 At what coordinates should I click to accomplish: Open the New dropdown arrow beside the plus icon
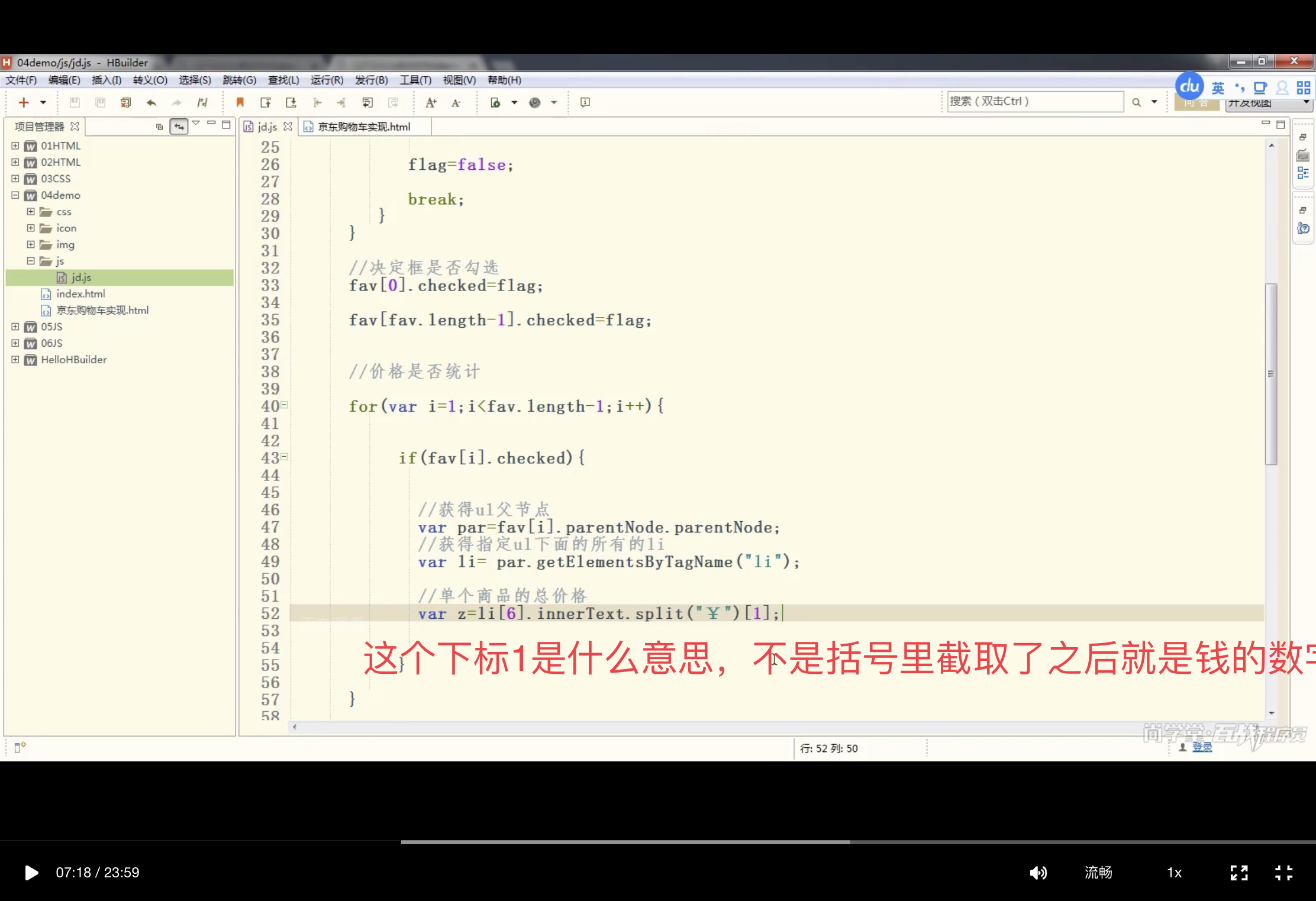click(43, 102)
